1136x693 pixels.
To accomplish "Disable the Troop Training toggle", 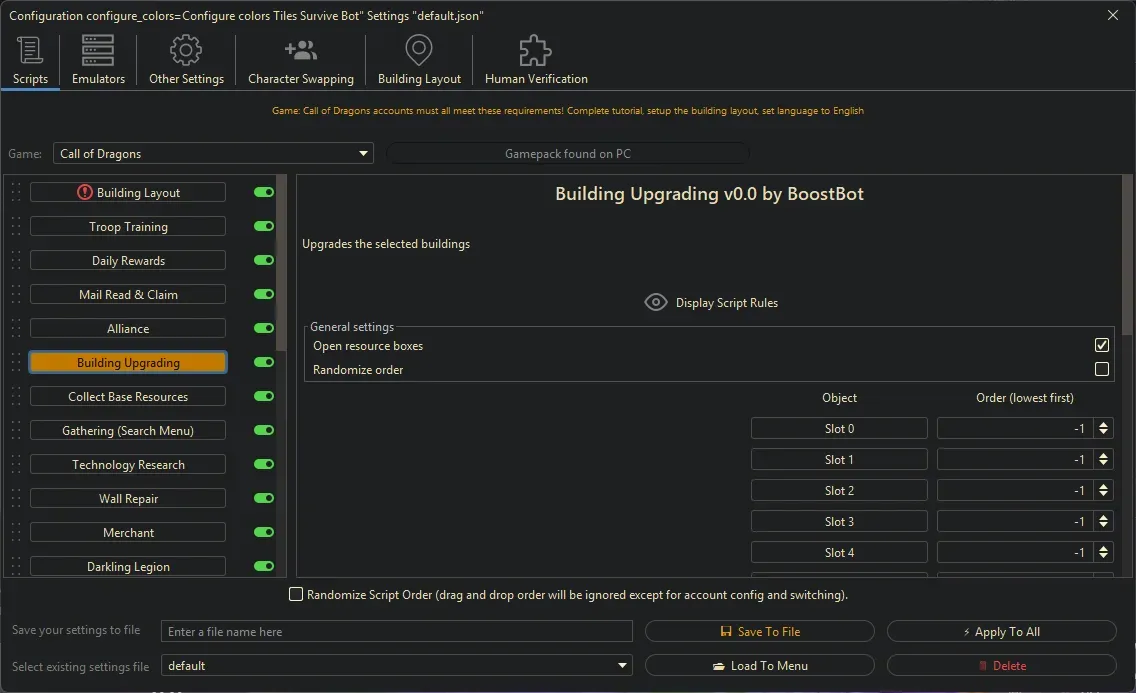I will [x=262, y=226].
